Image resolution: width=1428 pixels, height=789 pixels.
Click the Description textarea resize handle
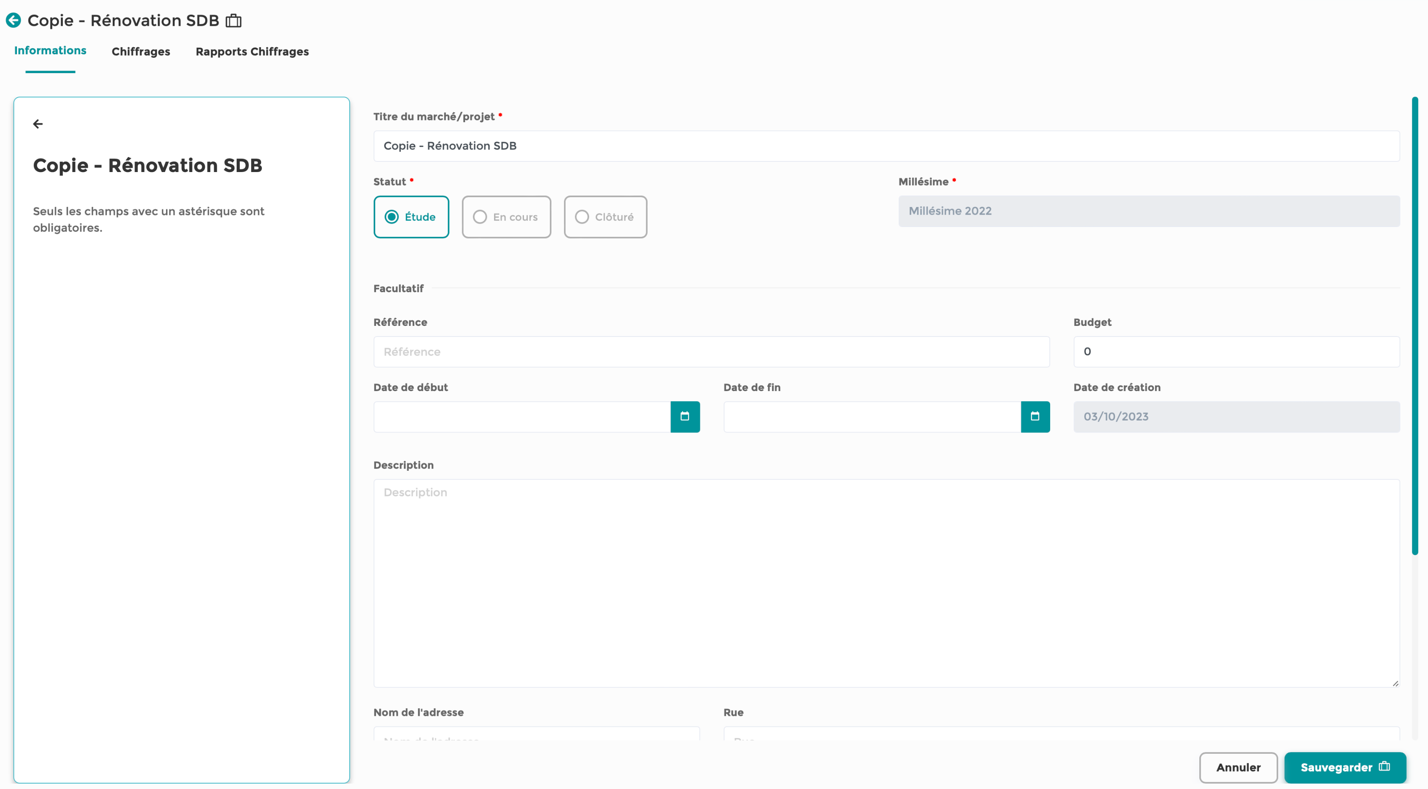coord(1395,682)
